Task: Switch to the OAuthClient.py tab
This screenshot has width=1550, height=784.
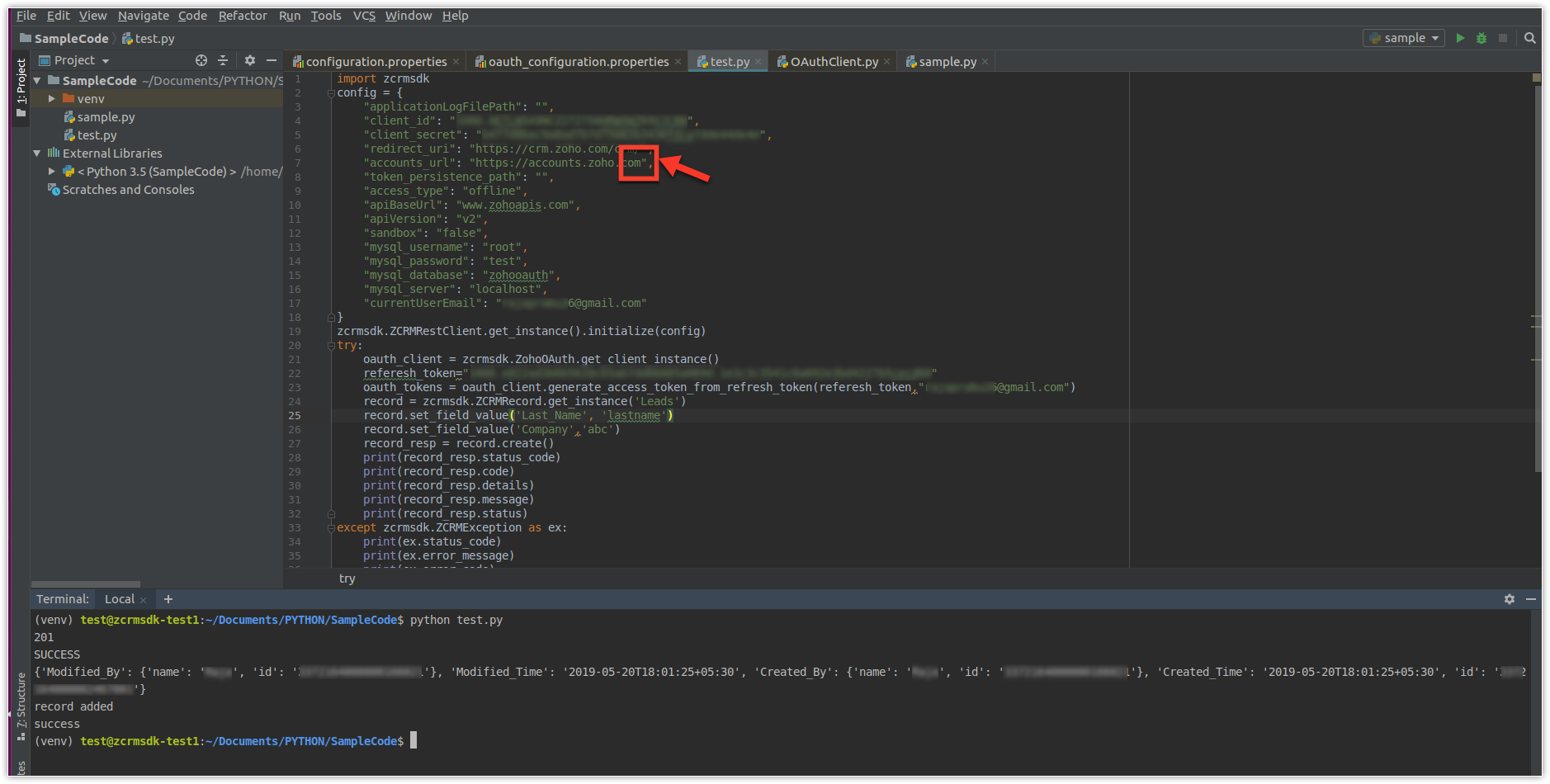Action: point(834,62)
